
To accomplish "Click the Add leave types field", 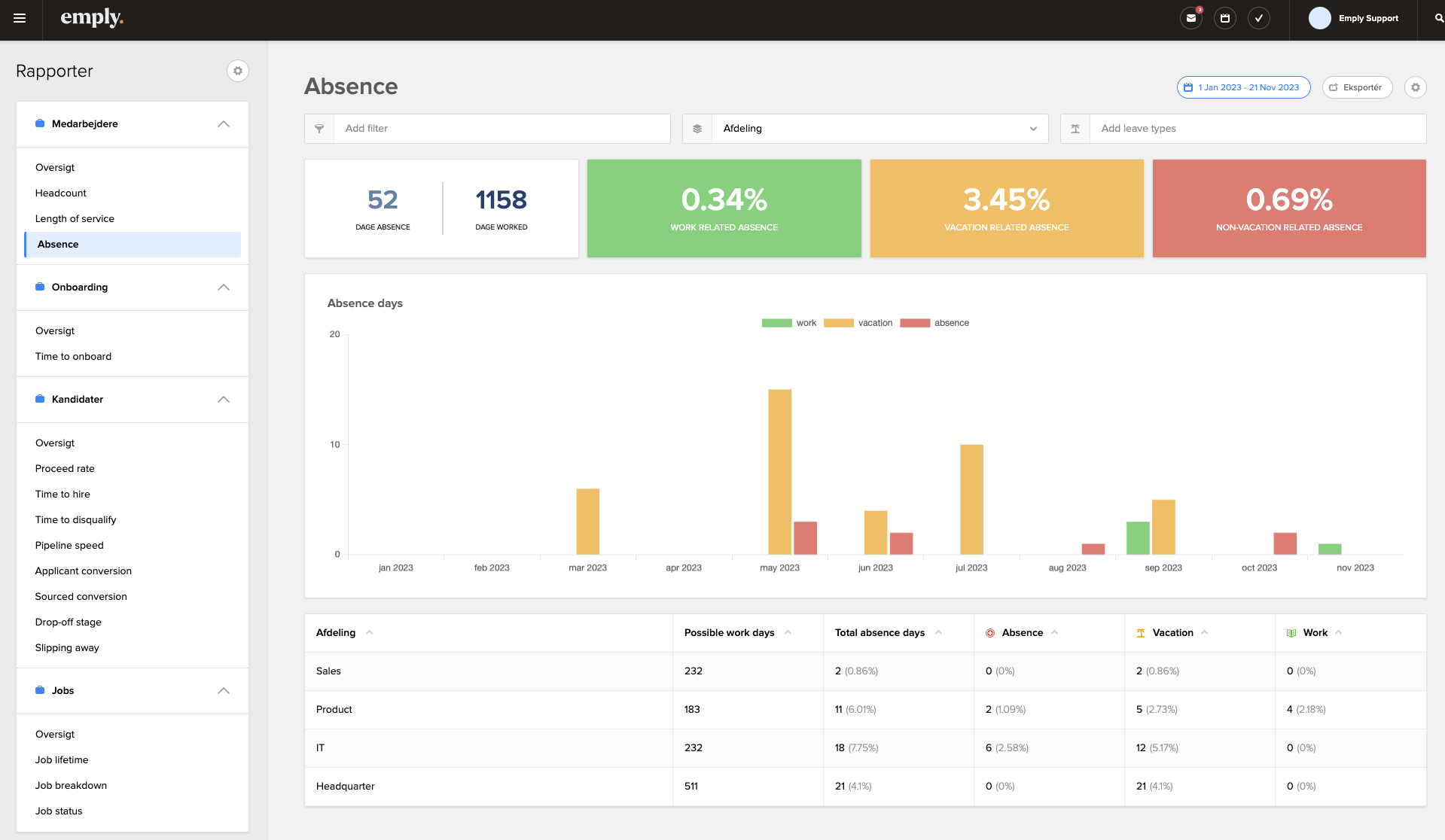I will tap(1258, 129).
